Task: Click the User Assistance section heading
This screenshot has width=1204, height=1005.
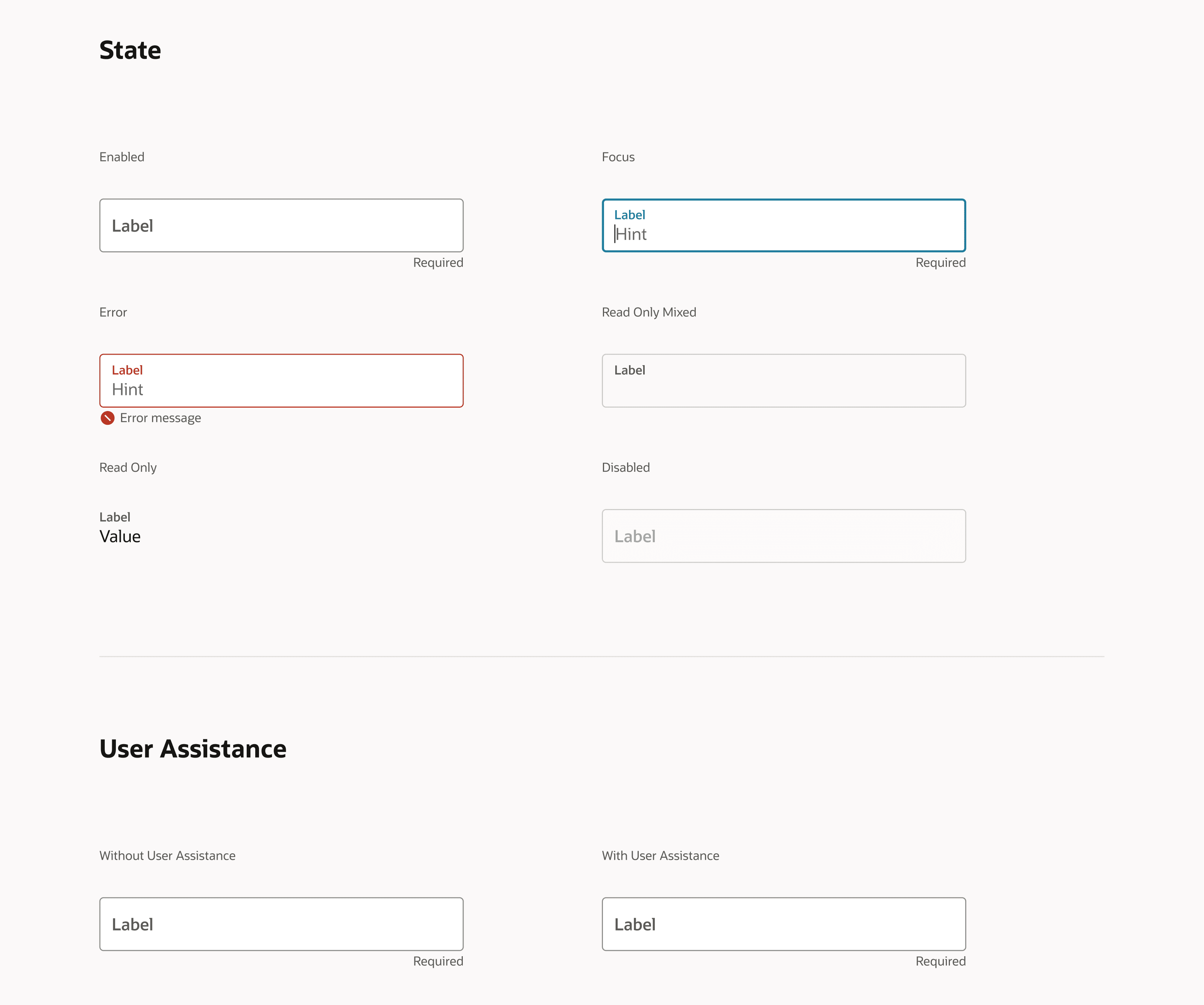Action: [x=193, y=749]
